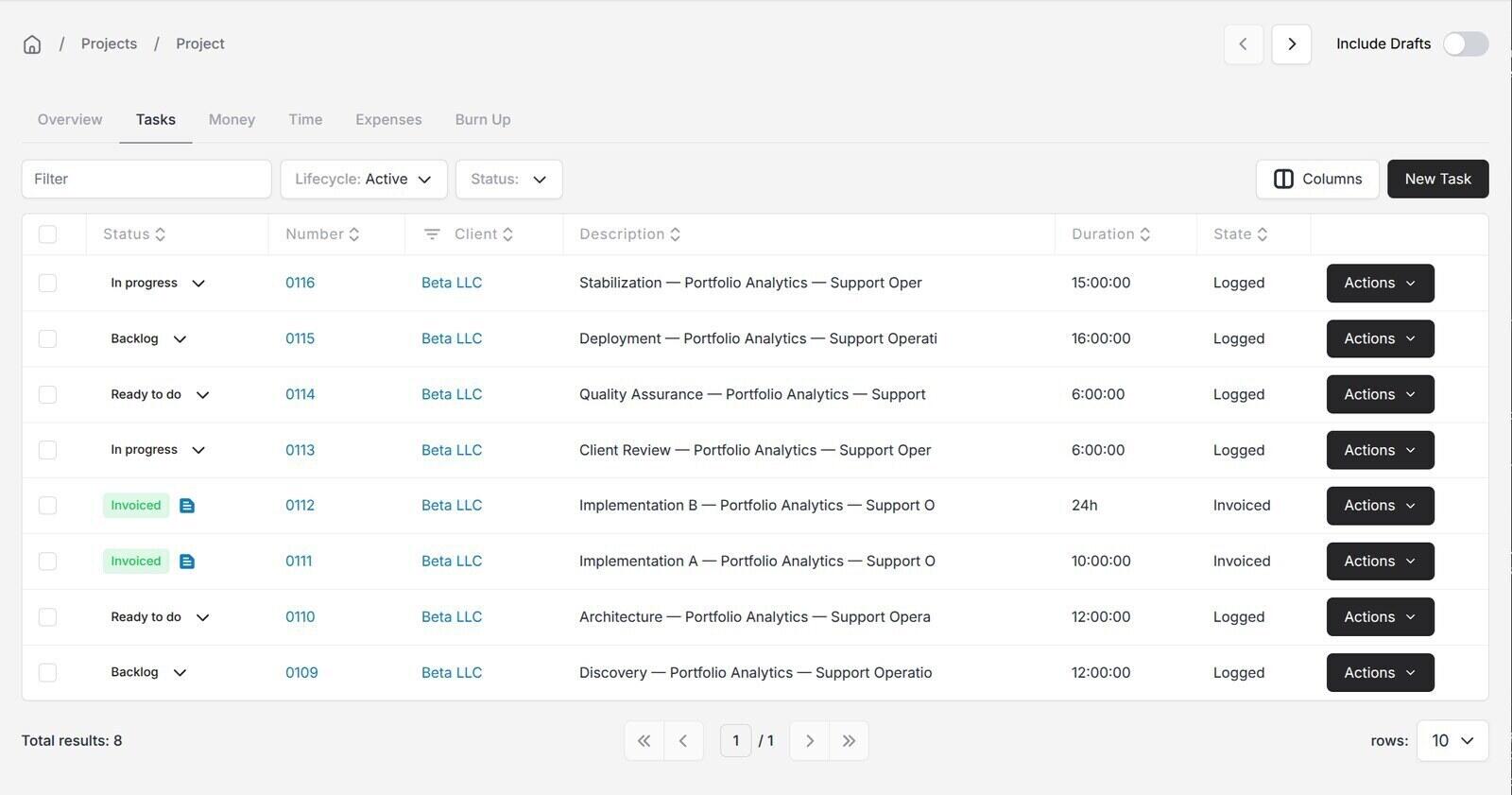
Task: Open Beta LLC client for task 0115
Action: [452, 338]
